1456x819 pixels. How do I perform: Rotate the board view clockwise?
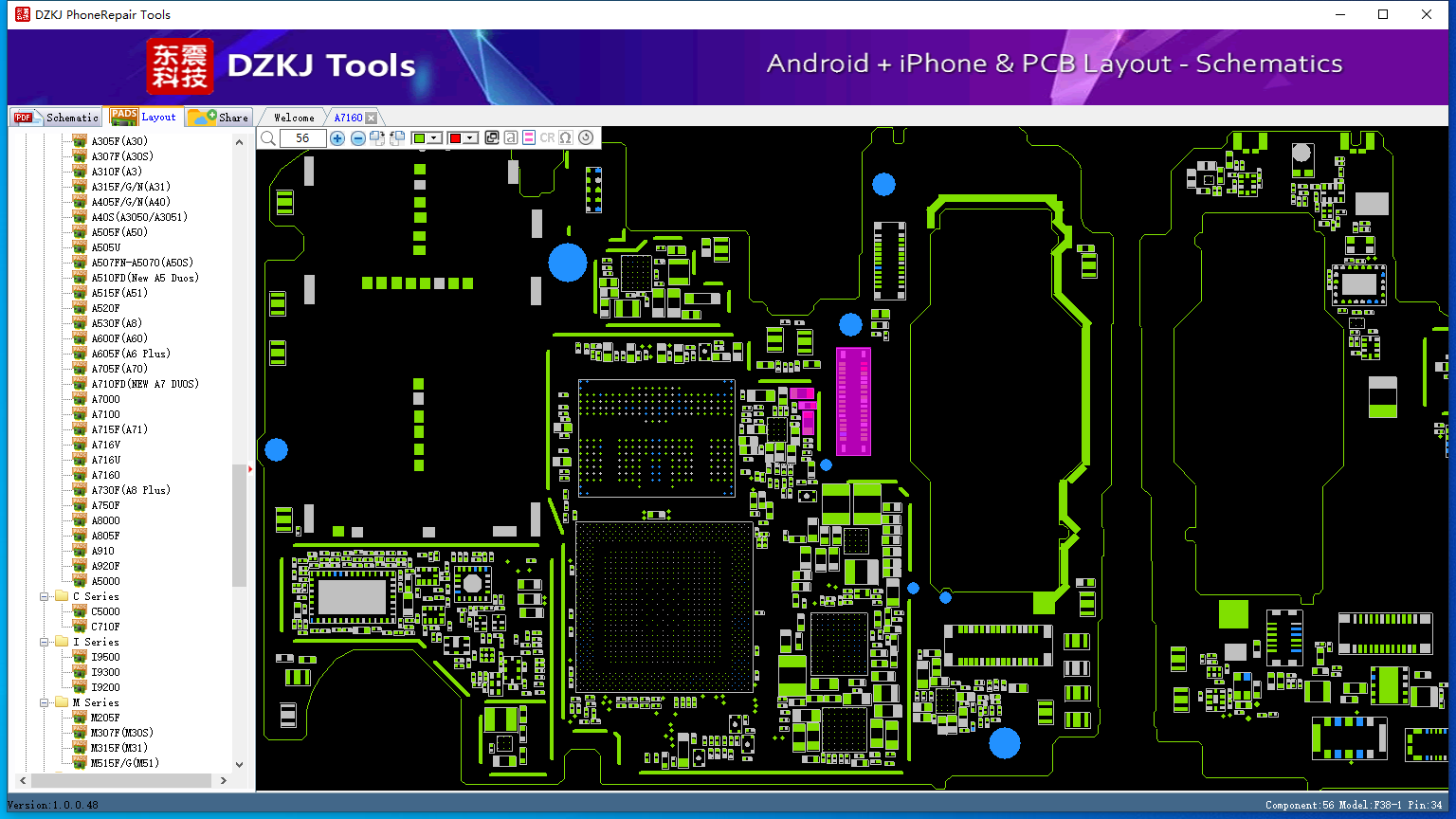point(377,138)
